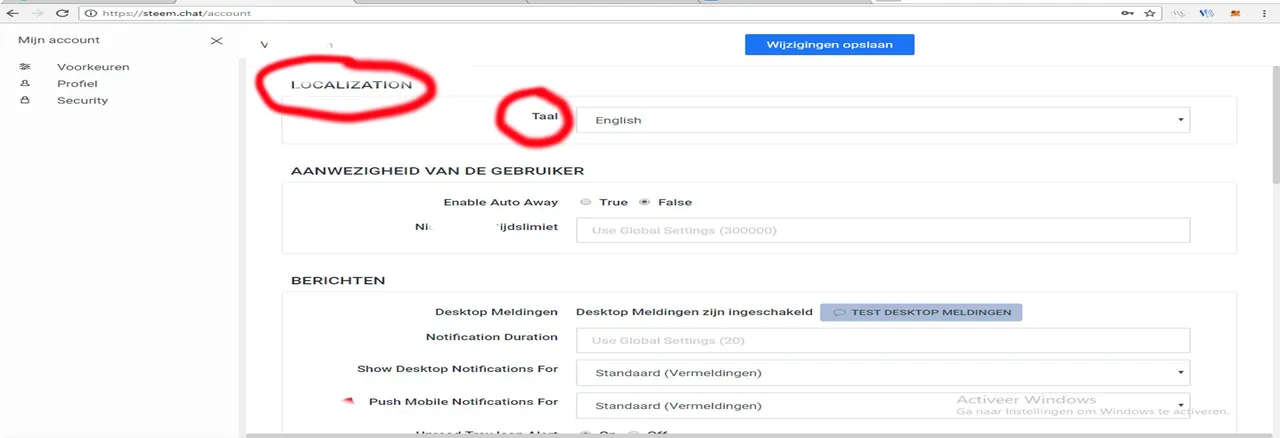Focus the Notification Duration field
The width and height of the screenshot is (1280, 438).
click(x=883, y=340)
